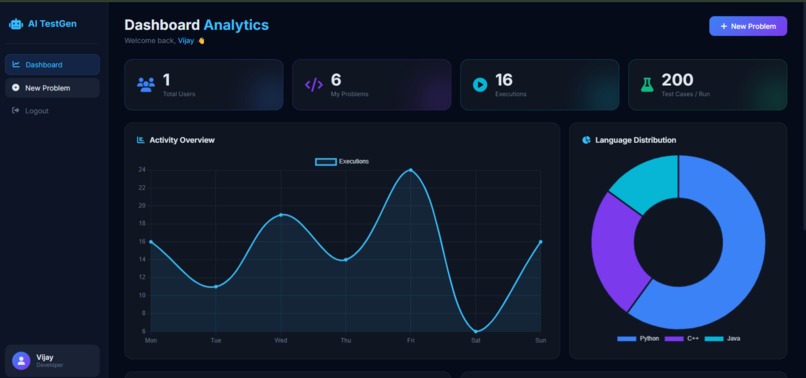This screenshot has height=378, width=806.
Task: Click the purple New Problem button
Action: (748, 26)
